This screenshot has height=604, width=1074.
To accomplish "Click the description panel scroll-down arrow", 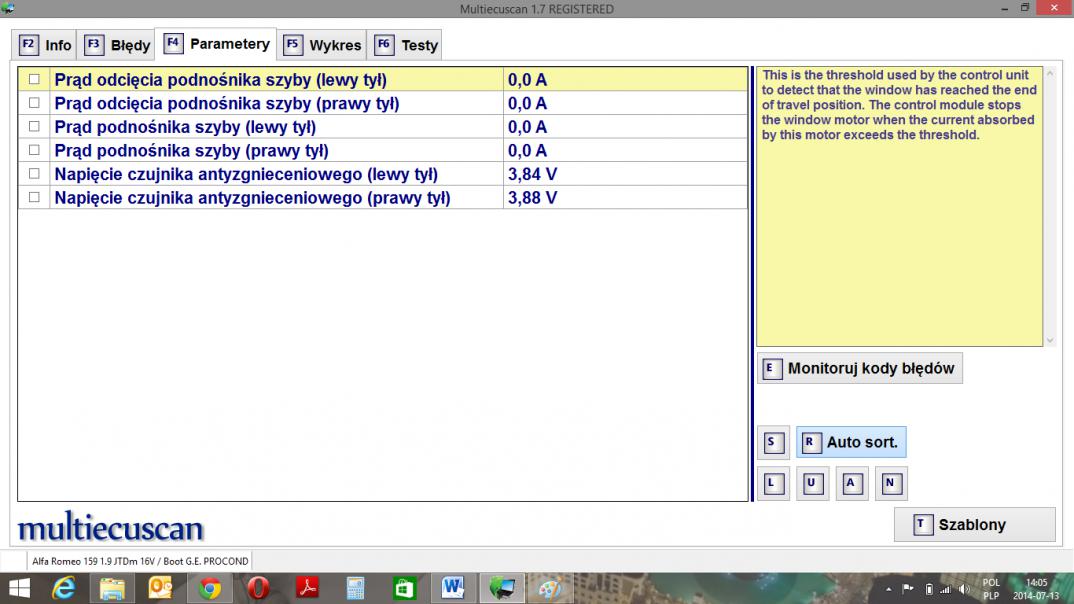I will click(x=1050, y=340).
